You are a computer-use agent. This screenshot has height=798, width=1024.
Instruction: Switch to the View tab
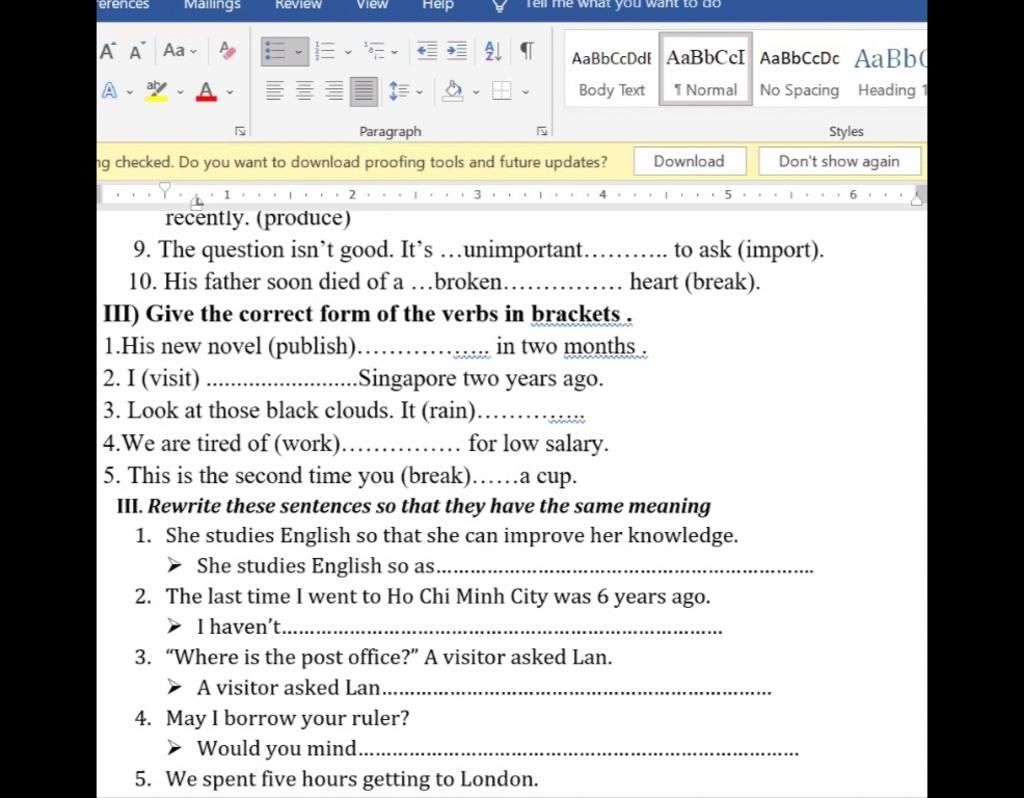point(372,5)
